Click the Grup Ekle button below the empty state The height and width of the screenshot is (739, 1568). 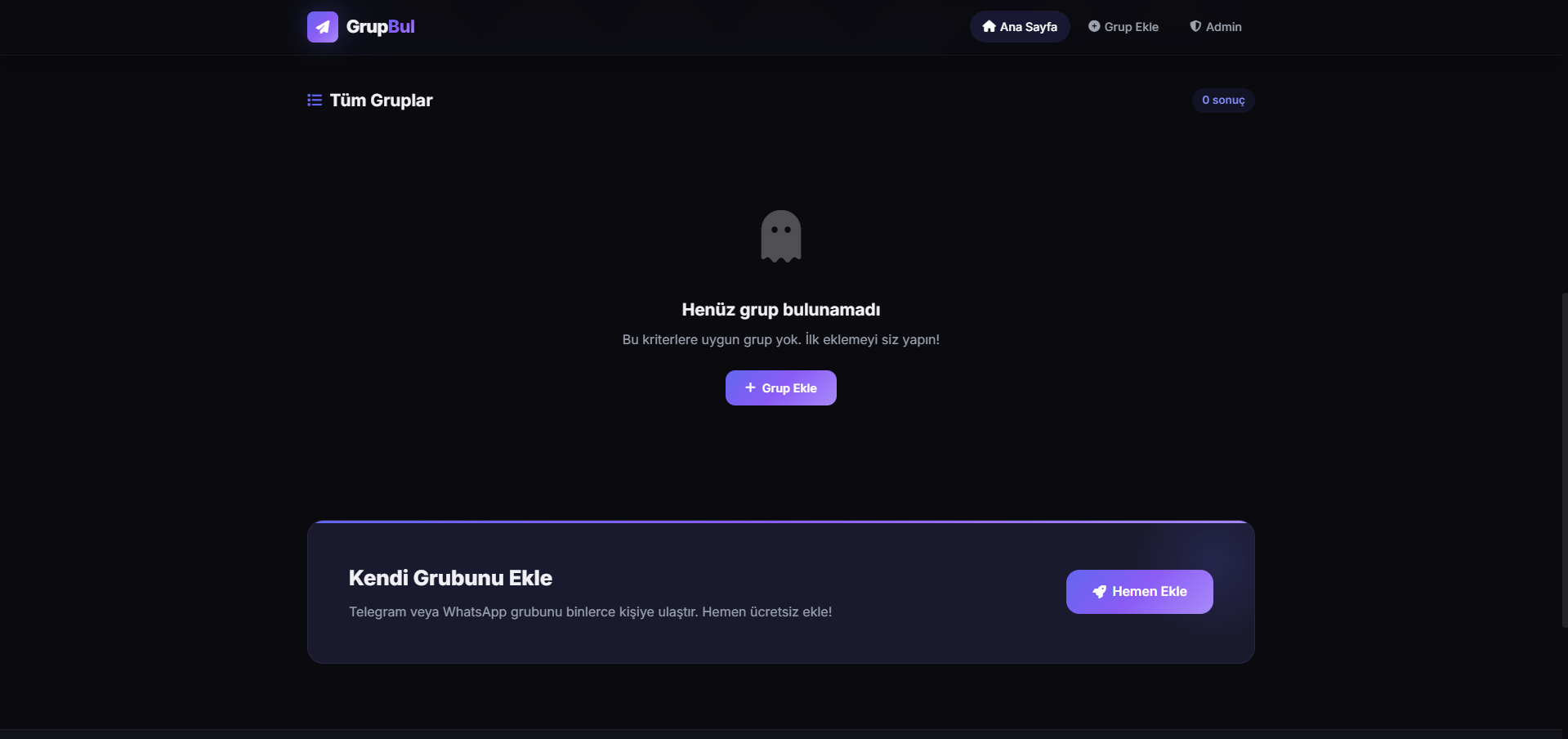780,387
